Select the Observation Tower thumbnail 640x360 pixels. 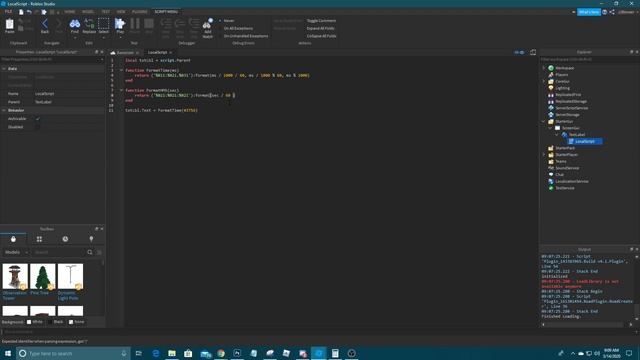pos(15,276)
